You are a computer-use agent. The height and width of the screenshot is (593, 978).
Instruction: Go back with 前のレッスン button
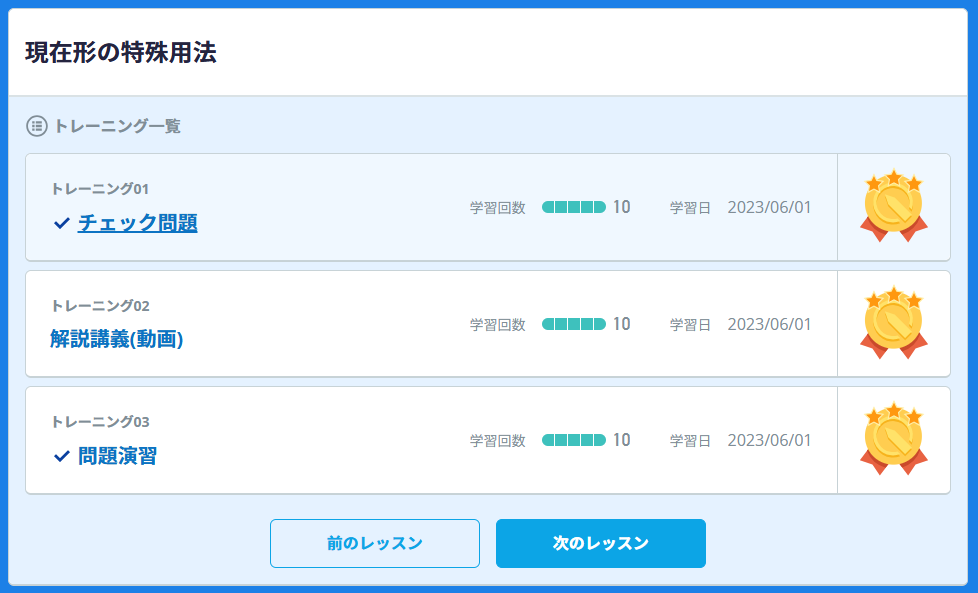(x=375, y=543)
